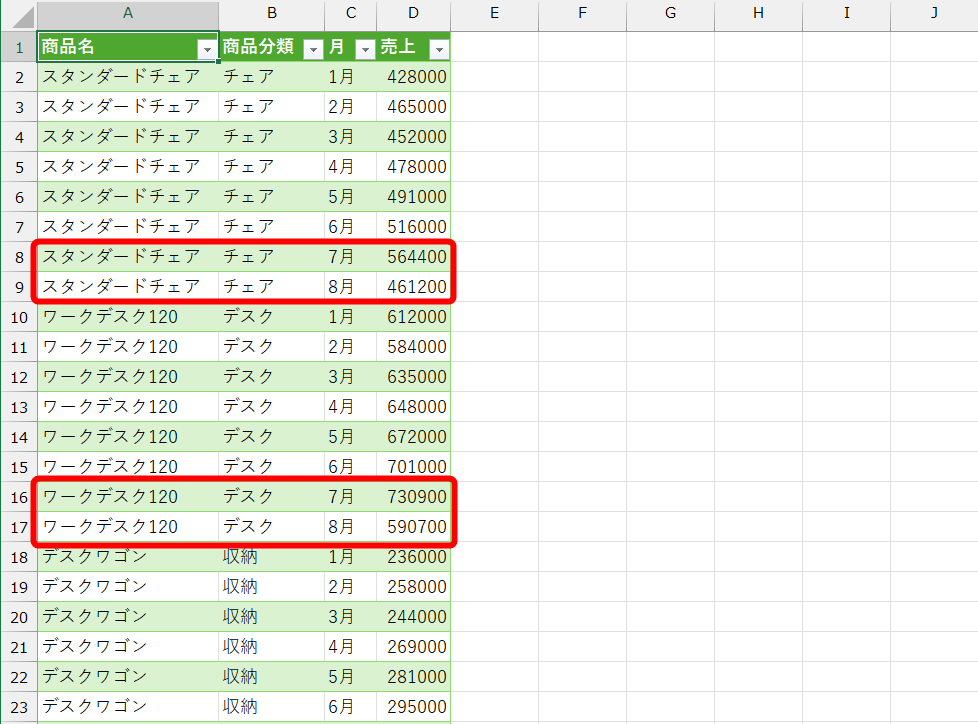Select column C header
The height and width of the screenshot is (724, 978).
click(351, 14)
